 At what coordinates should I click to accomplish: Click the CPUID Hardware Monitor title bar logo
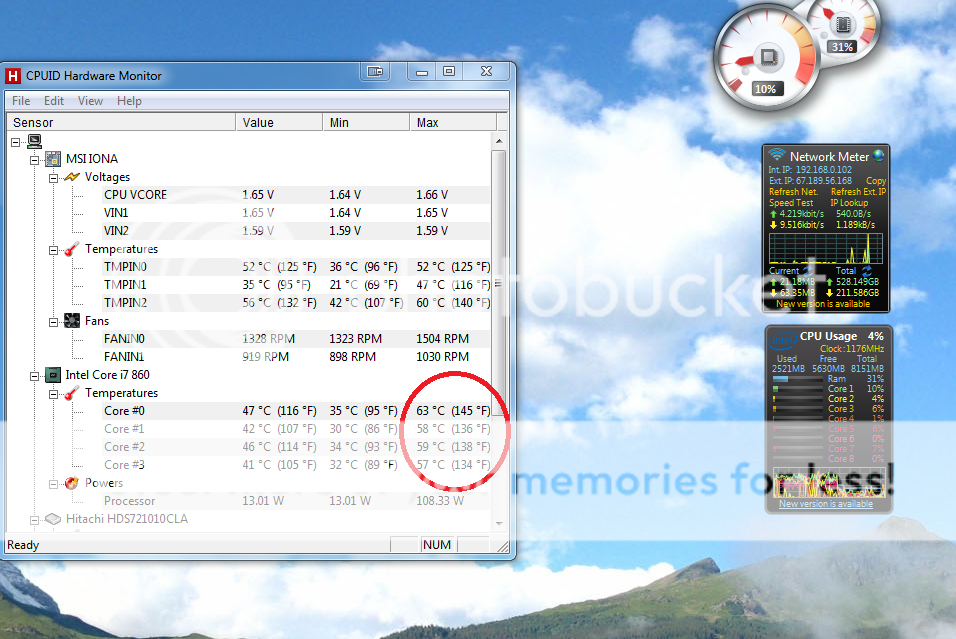coord(11,75)
